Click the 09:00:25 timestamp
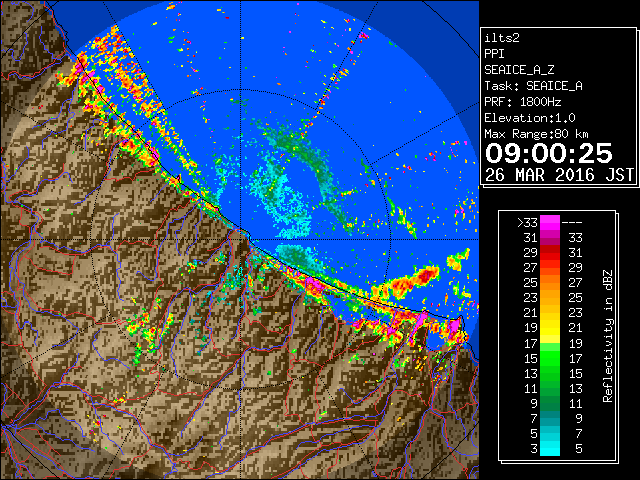The image size is (640, 480). pos(549,153)
